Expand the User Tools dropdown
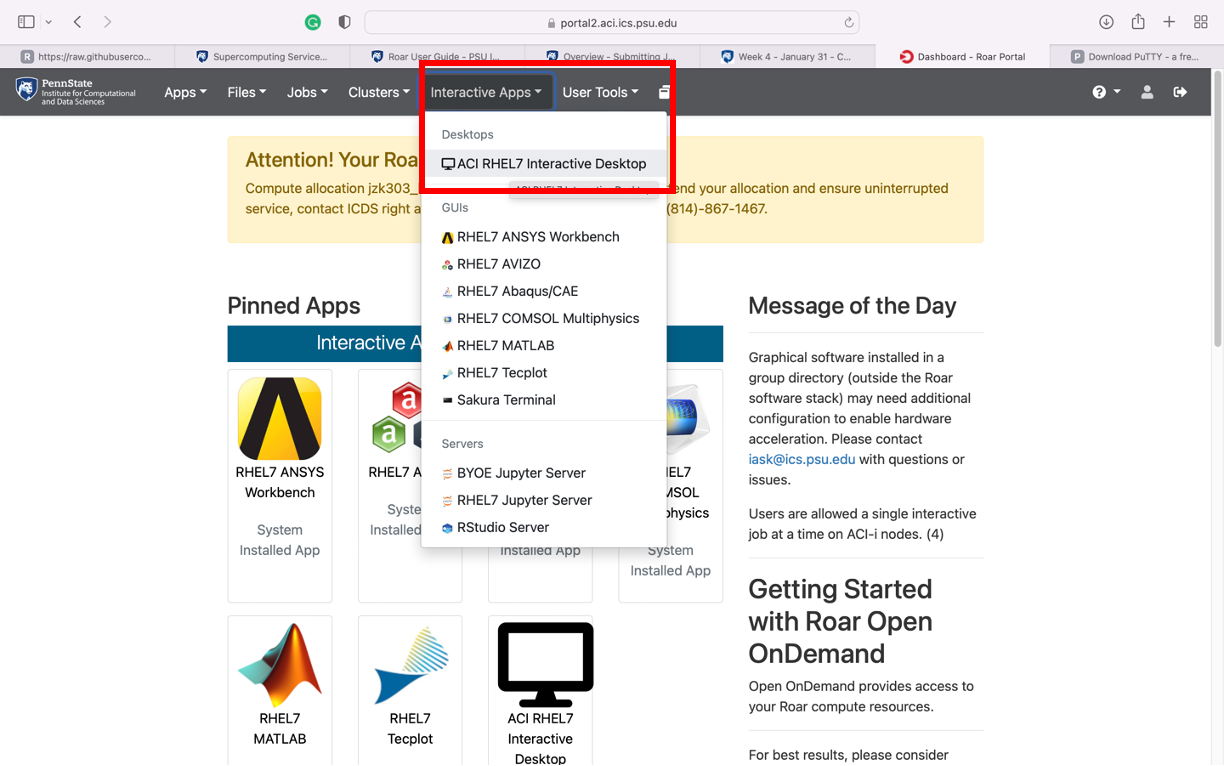Screen dimensions: 1224x766 click(x=600, y=92)
